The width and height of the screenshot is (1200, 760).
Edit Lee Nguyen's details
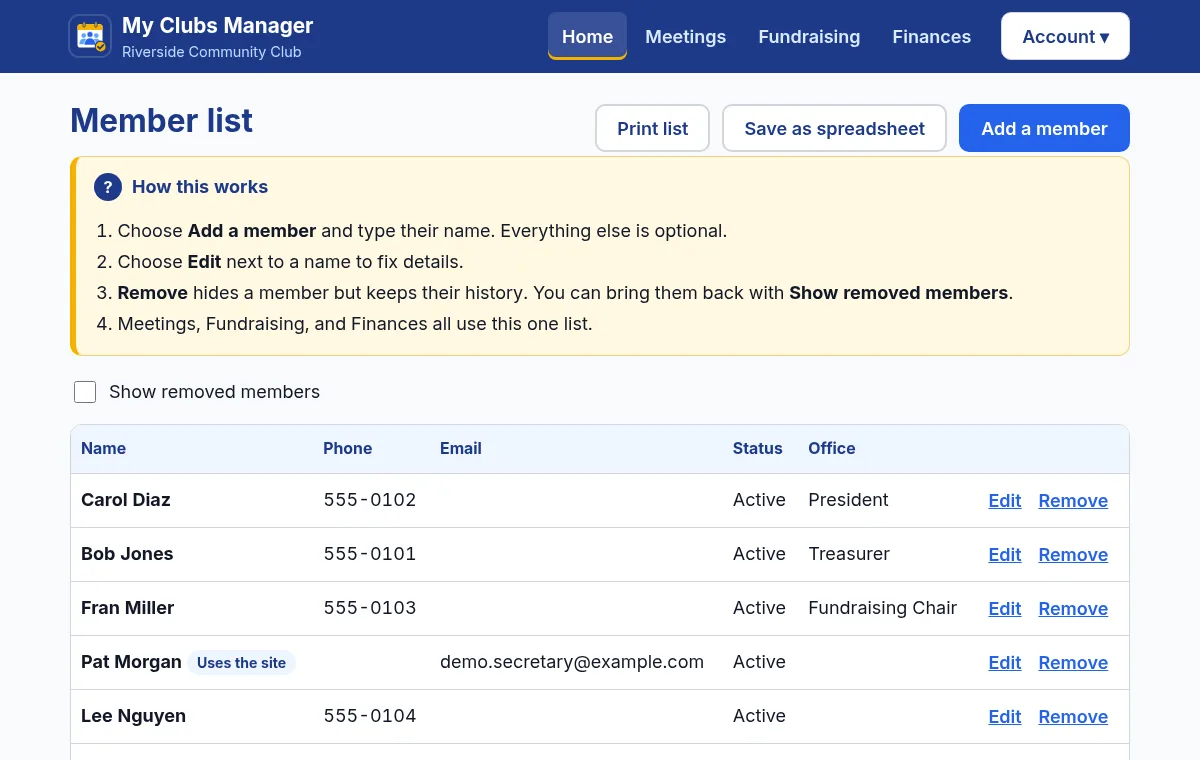click(1005, 717)
